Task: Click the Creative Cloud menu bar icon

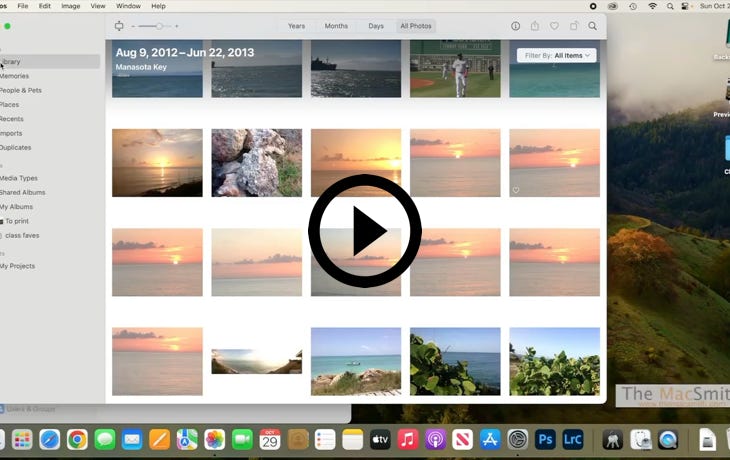Action: 613,6
